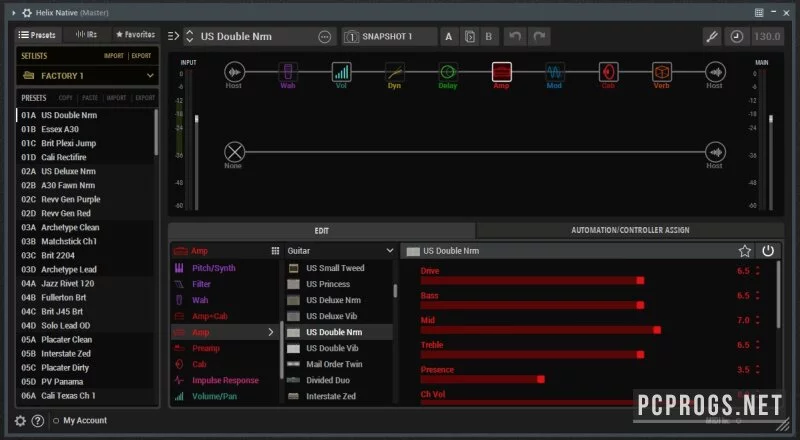Redo the last edit

point(539,36)
